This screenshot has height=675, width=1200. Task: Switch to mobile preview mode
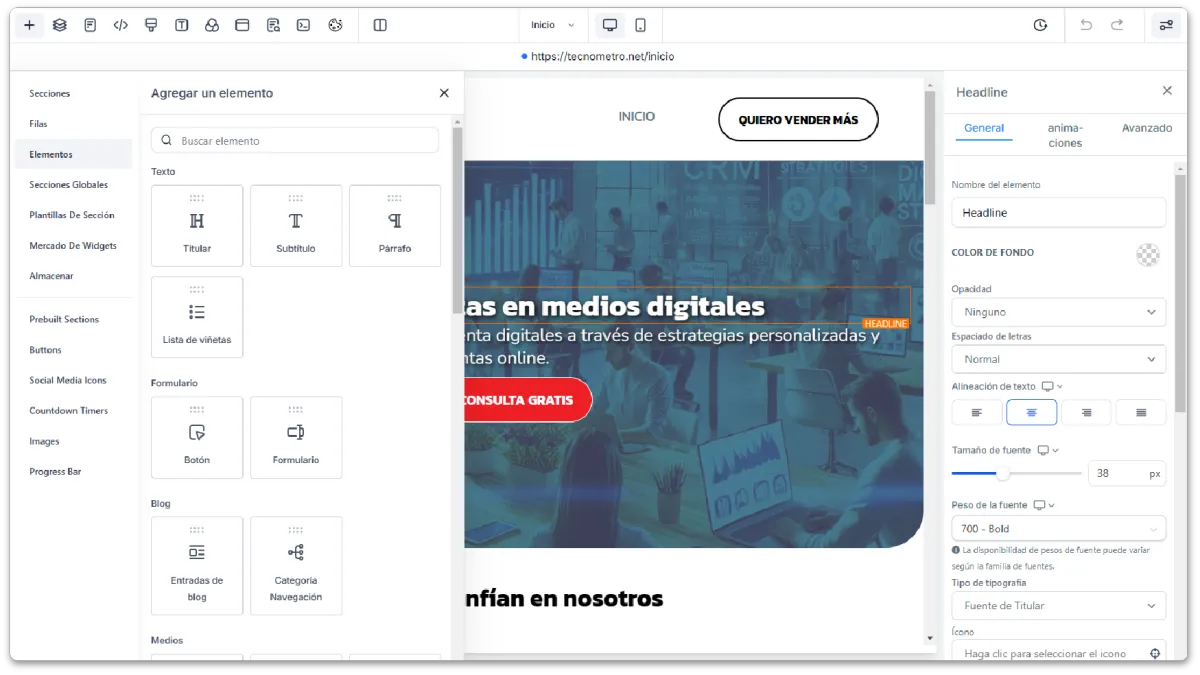coord(641,25)
